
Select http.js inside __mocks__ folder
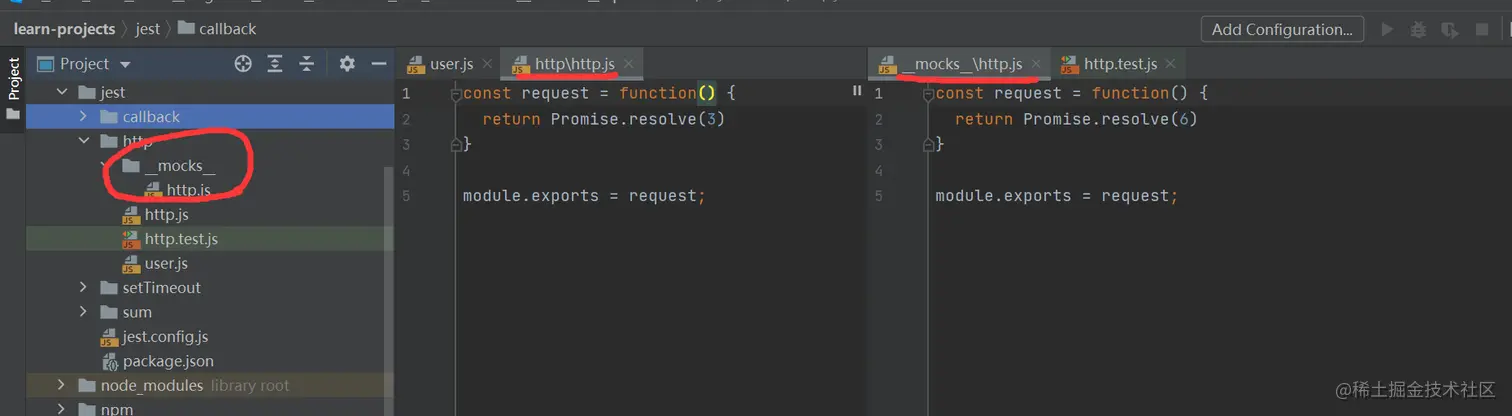[188, 190]
